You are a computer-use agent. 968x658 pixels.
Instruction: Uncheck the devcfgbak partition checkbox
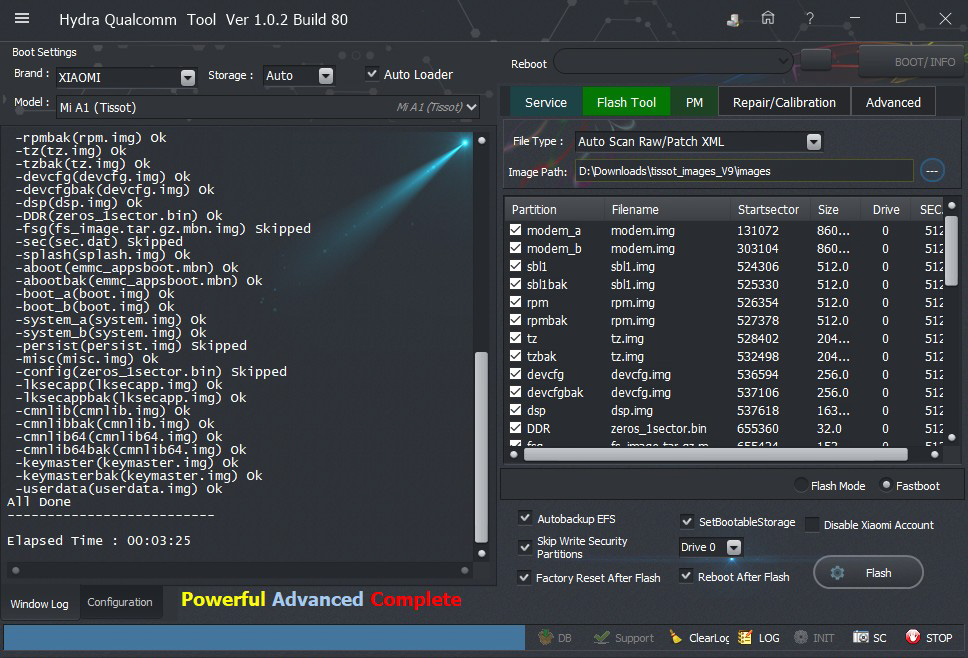click(515, 391)
